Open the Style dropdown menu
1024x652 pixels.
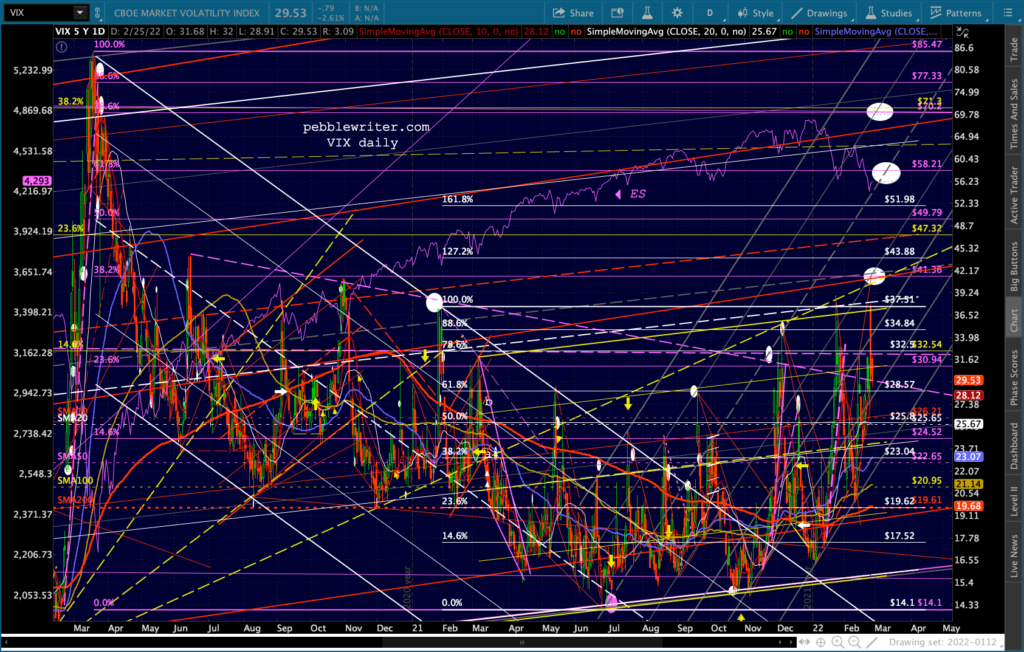click(x=756, y=12)
